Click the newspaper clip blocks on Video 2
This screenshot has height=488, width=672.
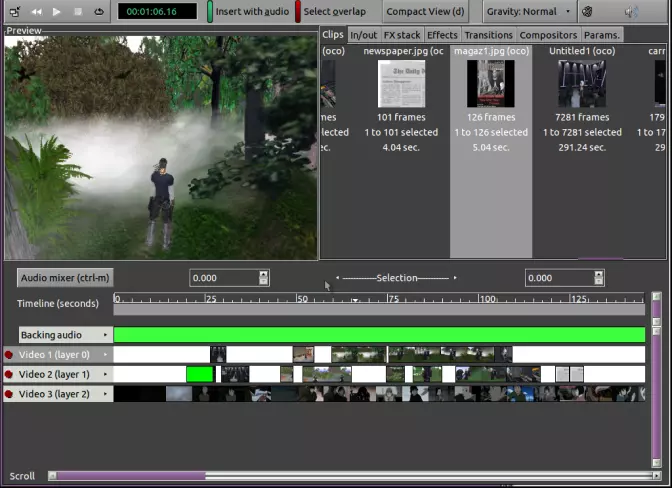(x=570, y=374)
